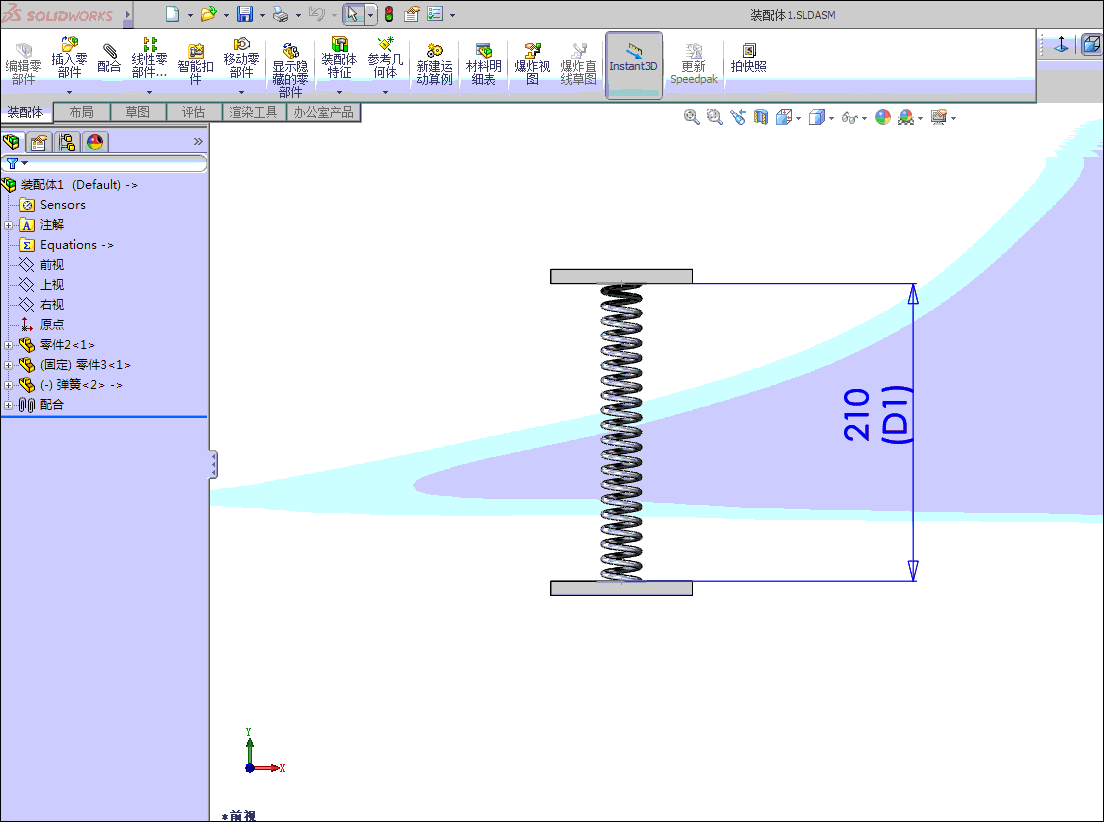1104x822 pixels.
Task: Click Zoom to Area icon
Action: click(715, 118)
